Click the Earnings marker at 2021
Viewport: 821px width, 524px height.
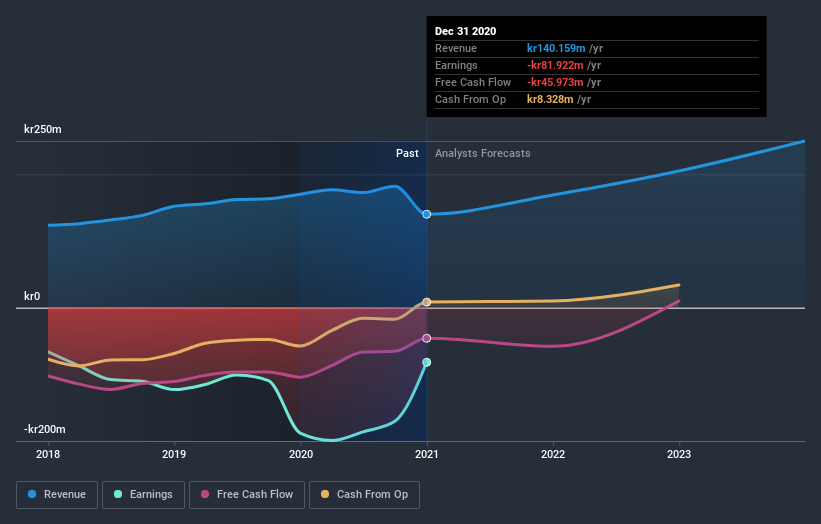pos(427,362)
